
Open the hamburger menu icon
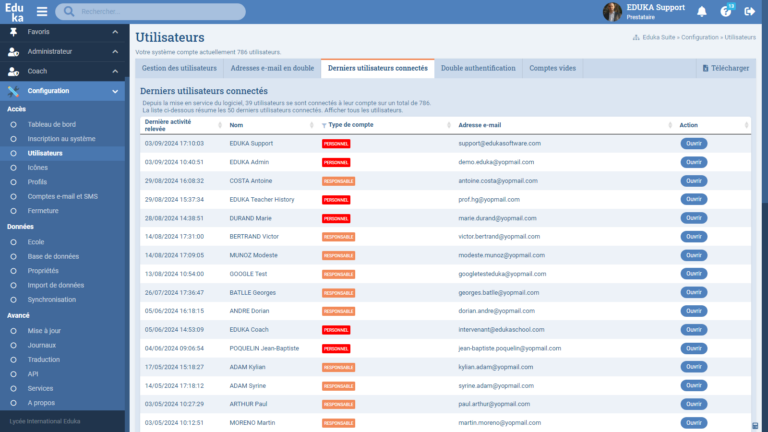[42, 12]
